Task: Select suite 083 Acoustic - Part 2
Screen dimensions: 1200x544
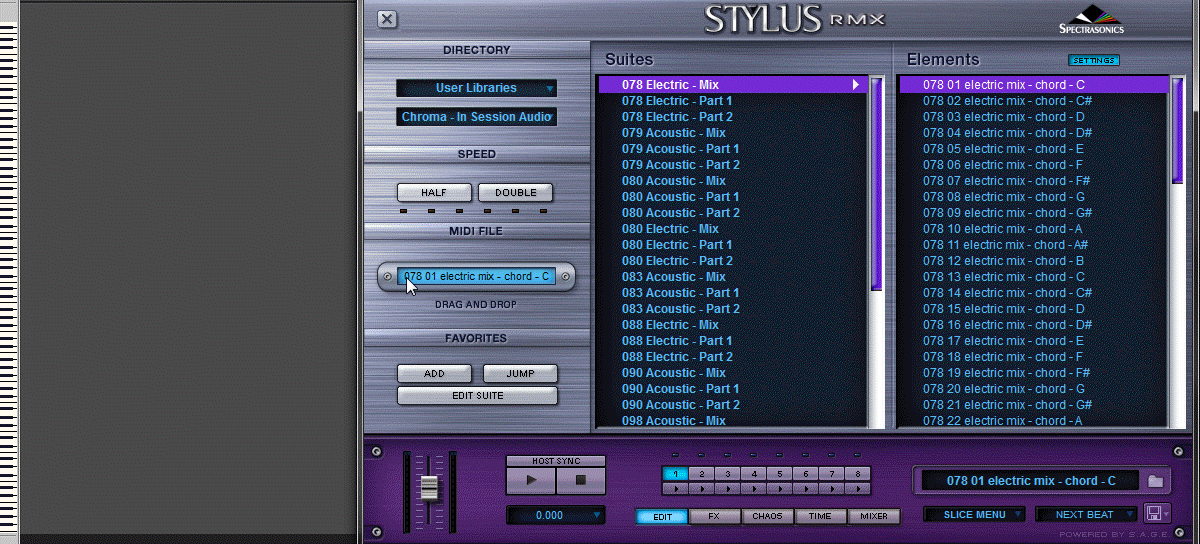Action: pyautogui.click(x=734, y=309)
